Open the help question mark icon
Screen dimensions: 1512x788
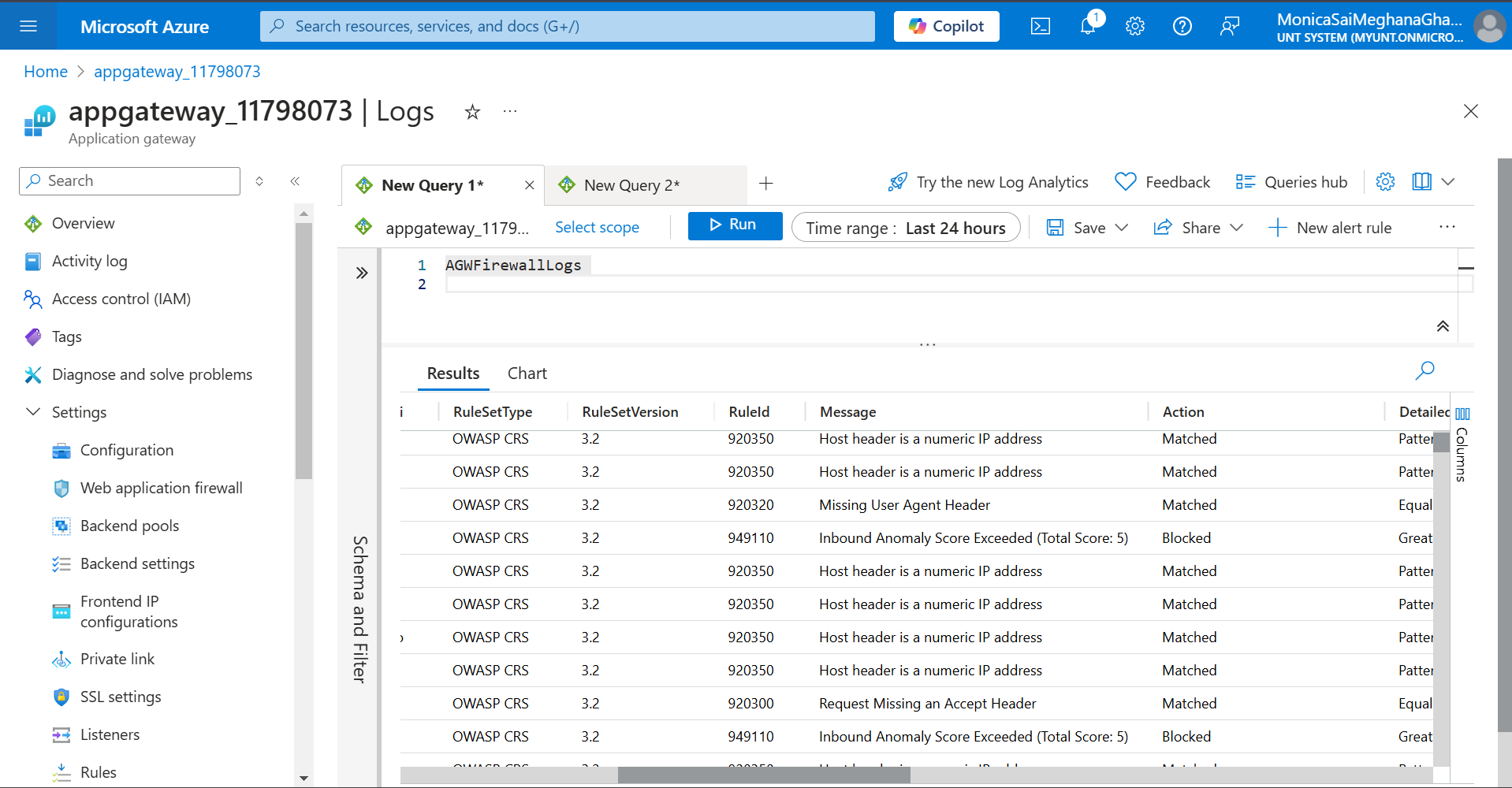point(1182,26)
